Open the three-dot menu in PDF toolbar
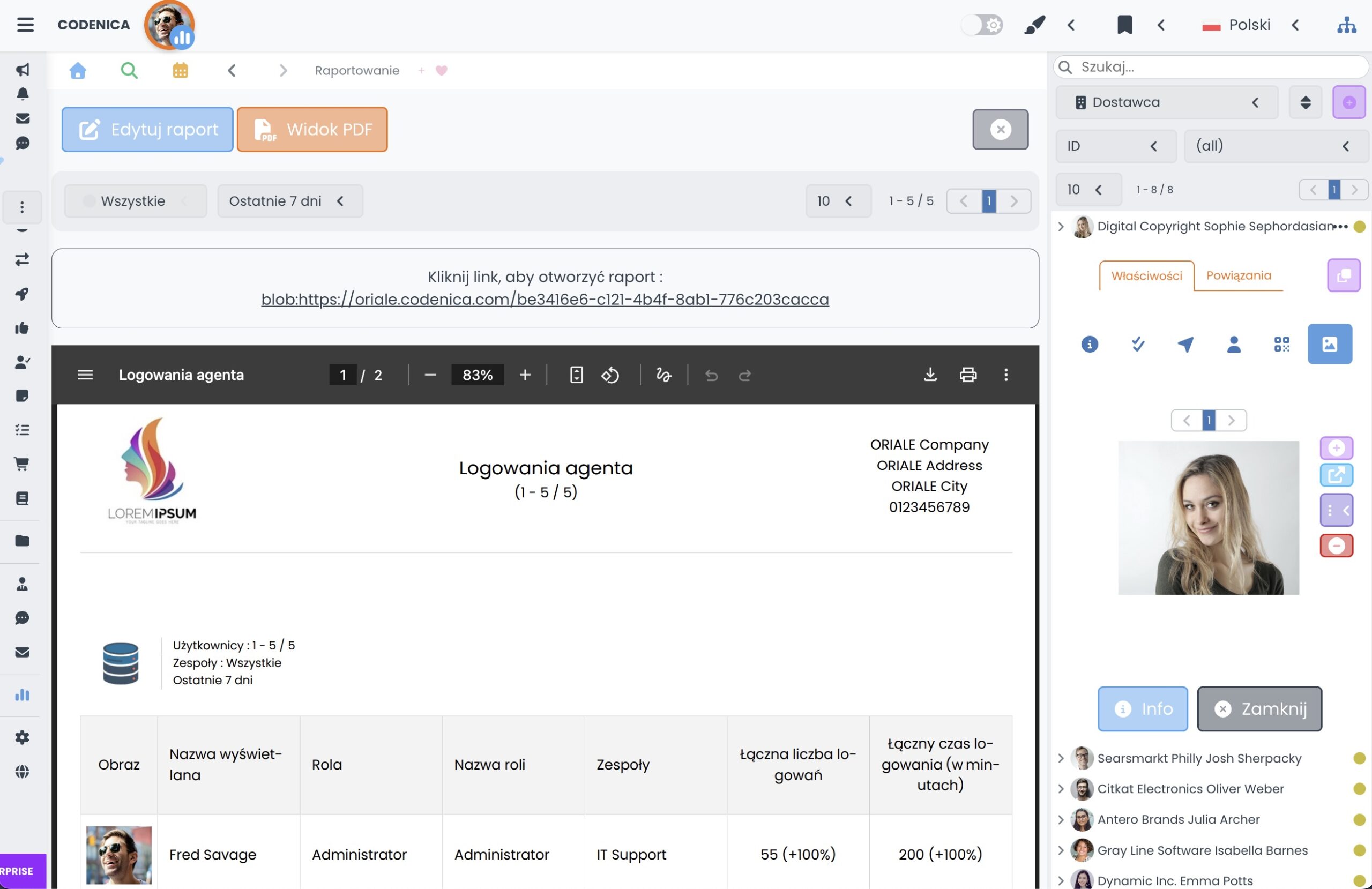Viewport: 1372px width, 889px height. click(1006, 375)
